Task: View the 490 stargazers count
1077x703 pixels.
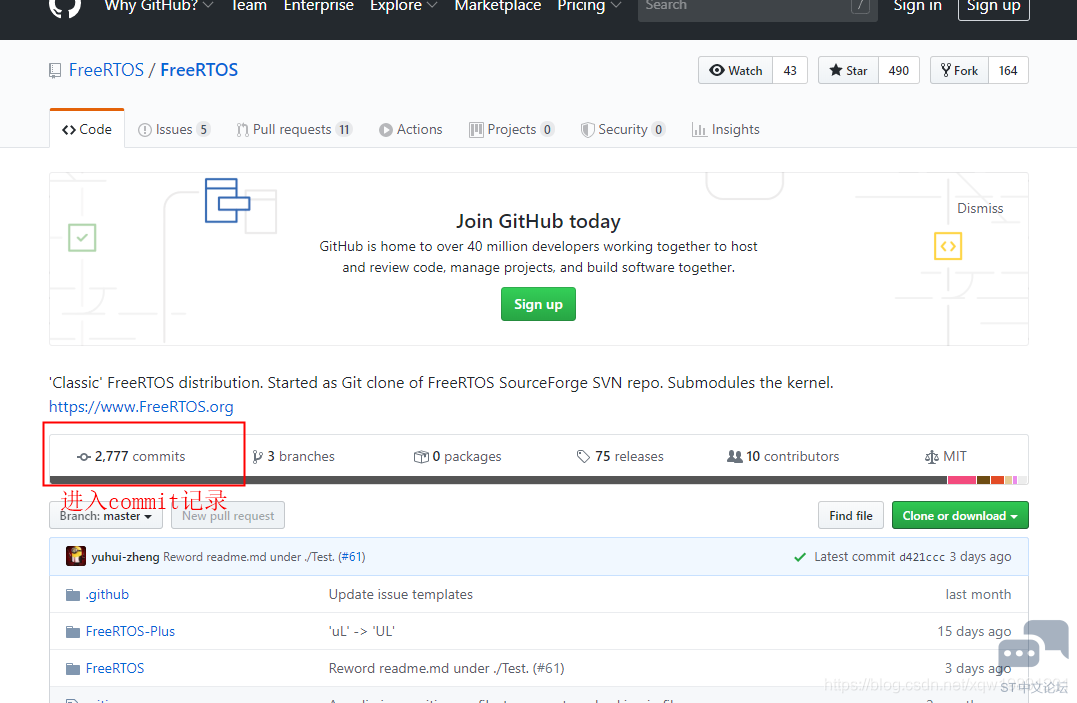Action: [x=898, y=70]
